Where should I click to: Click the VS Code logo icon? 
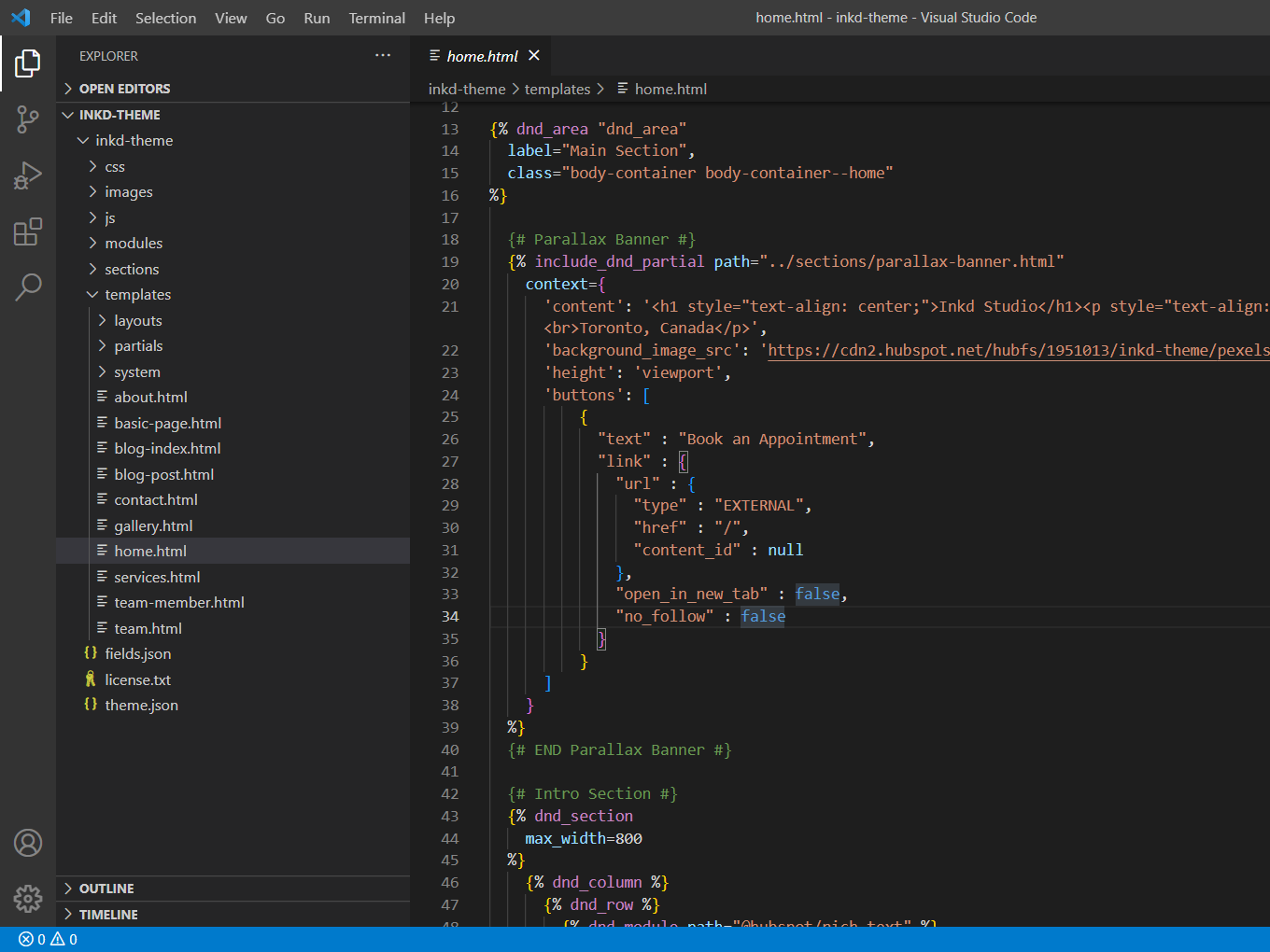click(x=21, y=18)
